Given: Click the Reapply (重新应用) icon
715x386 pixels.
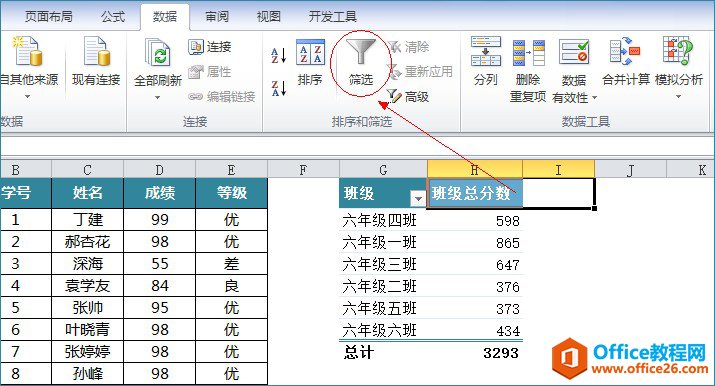Looking at the screenshot, I should click(394, 72).
